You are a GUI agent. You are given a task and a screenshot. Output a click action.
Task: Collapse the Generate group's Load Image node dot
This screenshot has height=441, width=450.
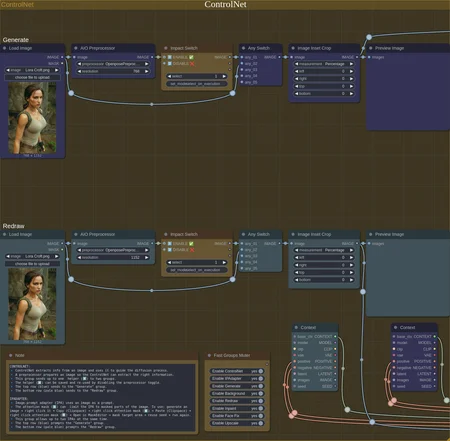pyautogui.click(x=4, y=48)
